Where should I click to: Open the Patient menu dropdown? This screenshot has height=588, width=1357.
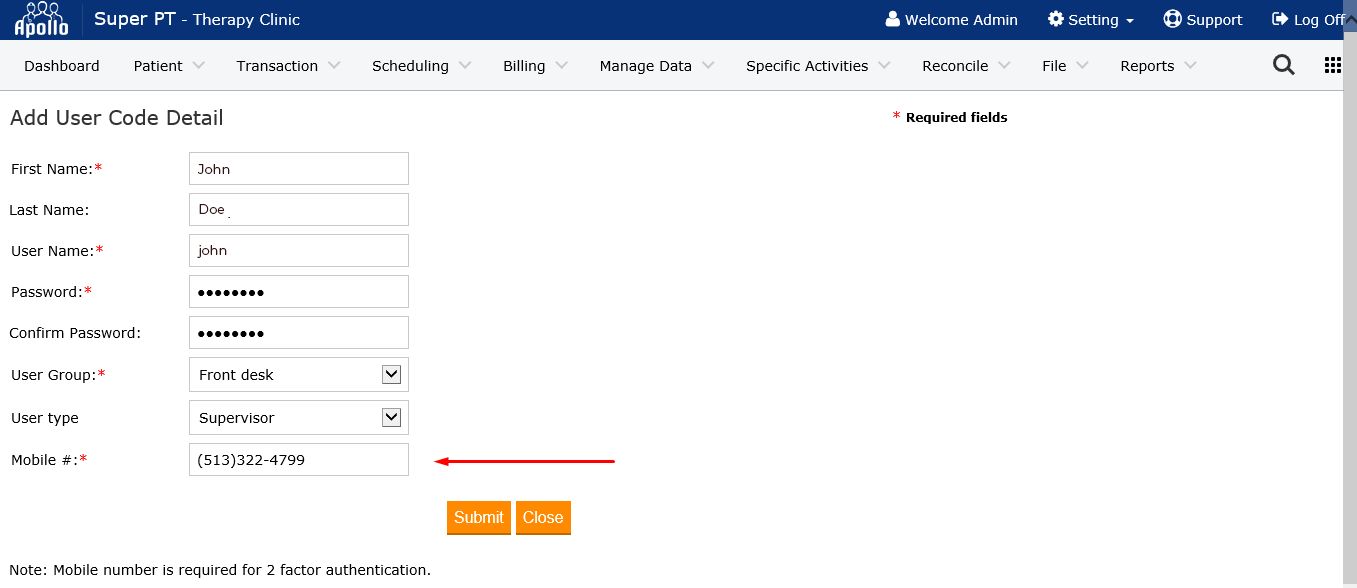coord(168,66)
